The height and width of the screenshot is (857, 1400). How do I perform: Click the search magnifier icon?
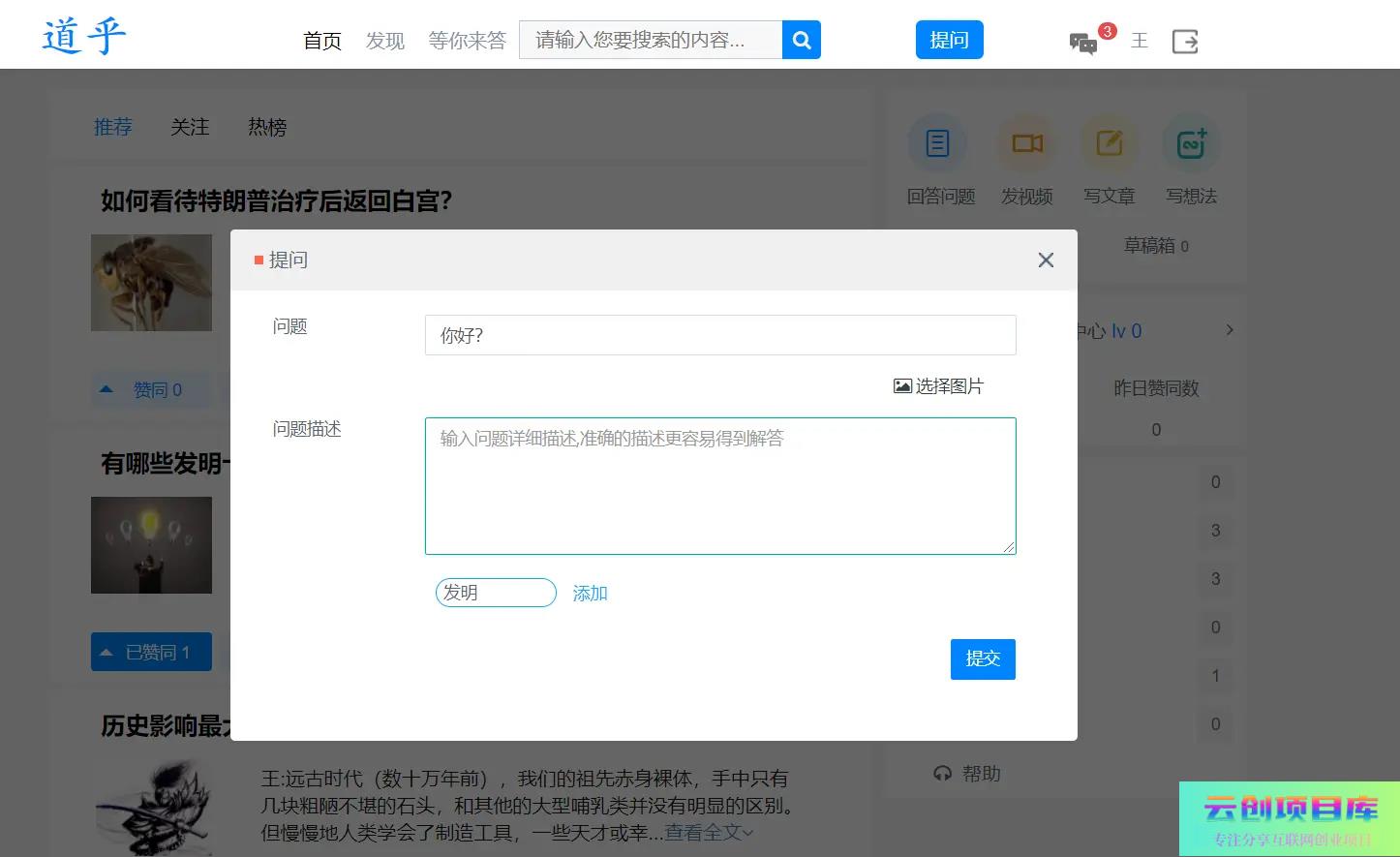point(801,40)
